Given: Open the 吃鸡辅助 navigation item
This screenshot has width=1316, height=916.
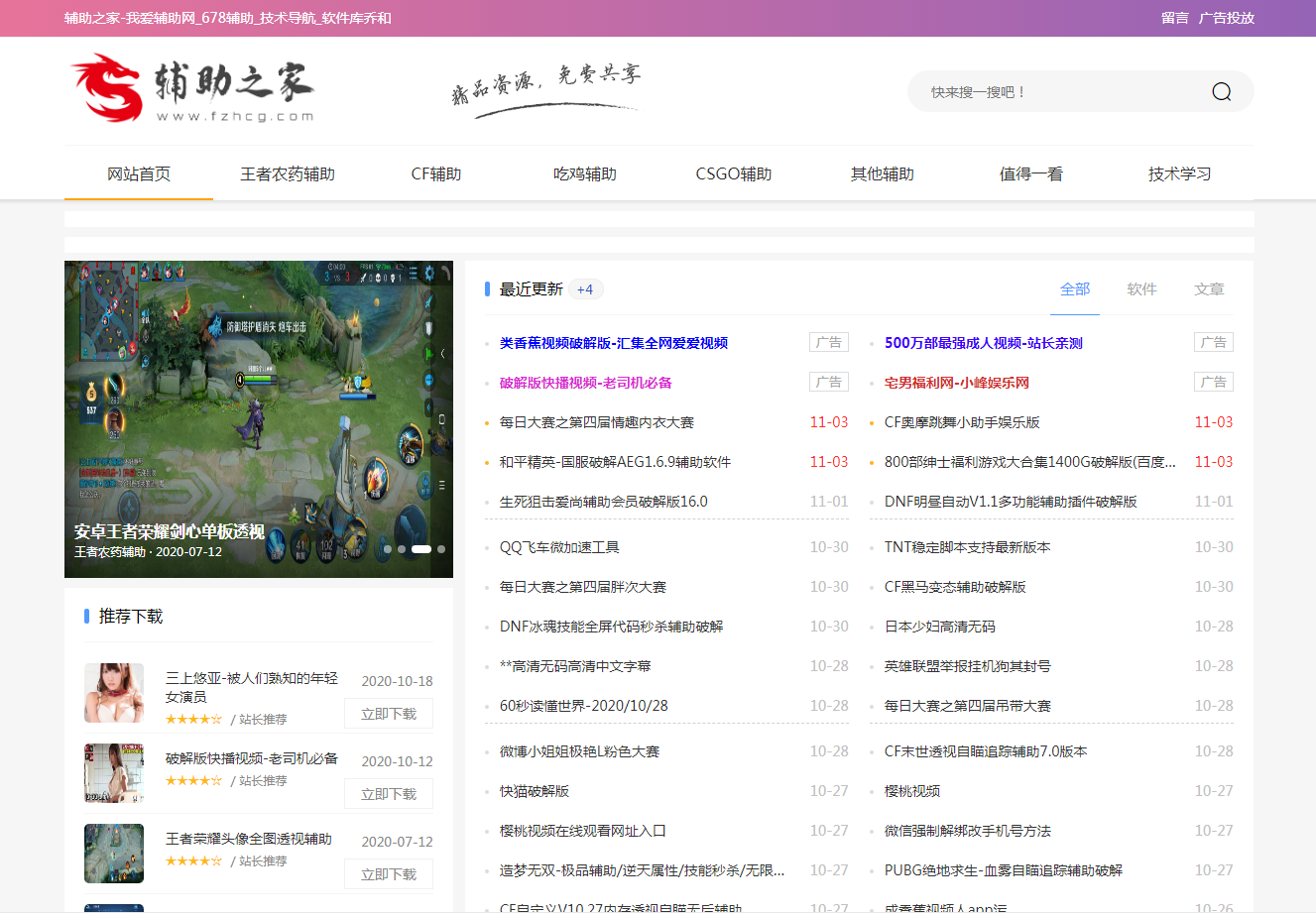Looking at the screenshot, I should click(585, 174).
